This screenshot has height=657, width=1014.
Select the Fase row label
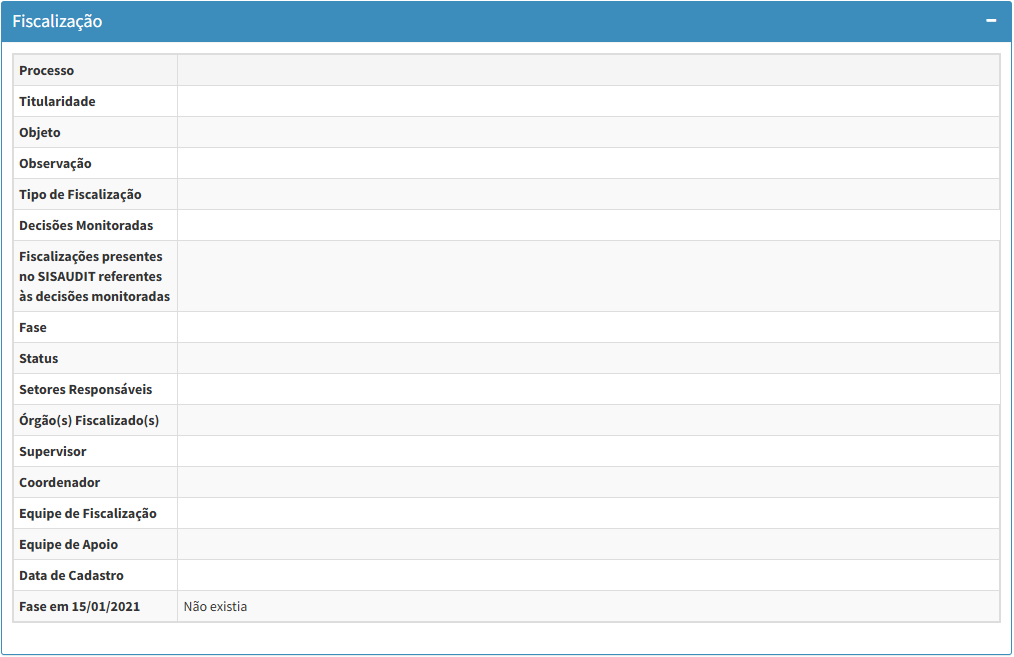pyautogui.click(x=32, y=327)
